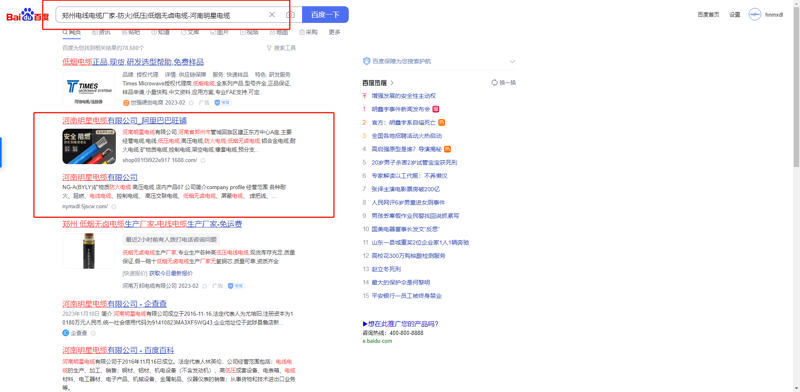Click the 安全阻燃 cable thumbnail image

click(x=89, y=146)
